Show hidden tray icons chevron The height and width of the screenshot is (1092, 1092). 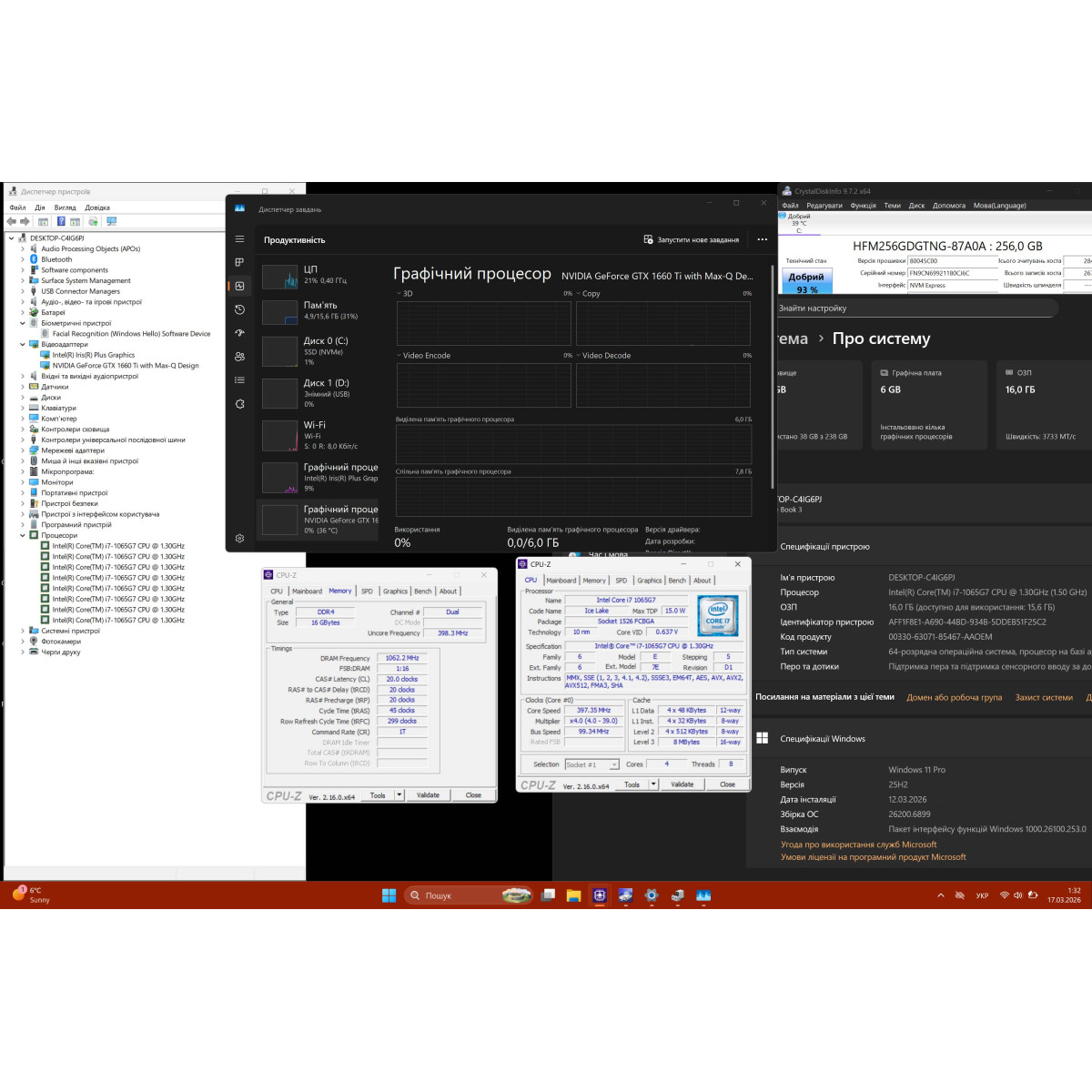tap(941, 895)
